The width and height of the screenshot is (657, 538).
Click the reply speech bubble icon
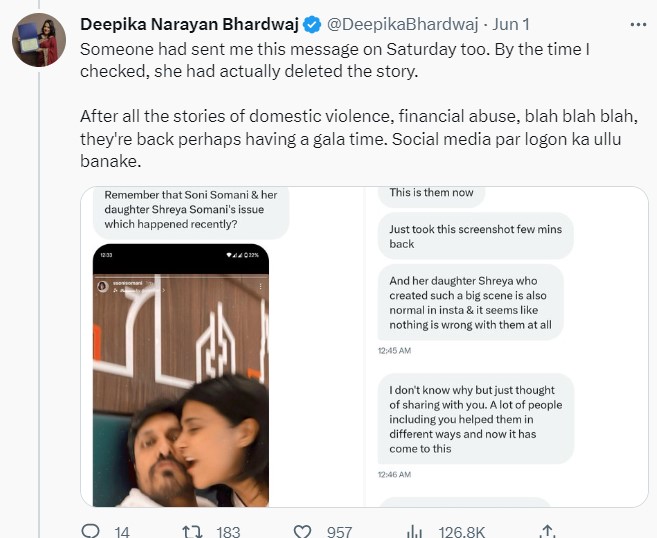(90, 531)
